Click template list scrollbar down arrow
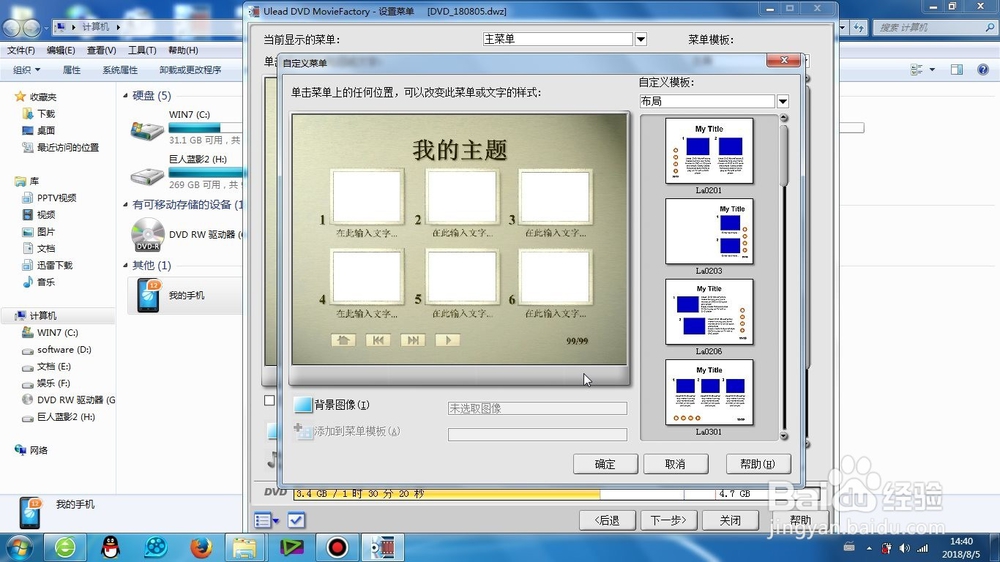Image resolution: width=1000 pixels, height=562 pixels. tap(784, 436)
